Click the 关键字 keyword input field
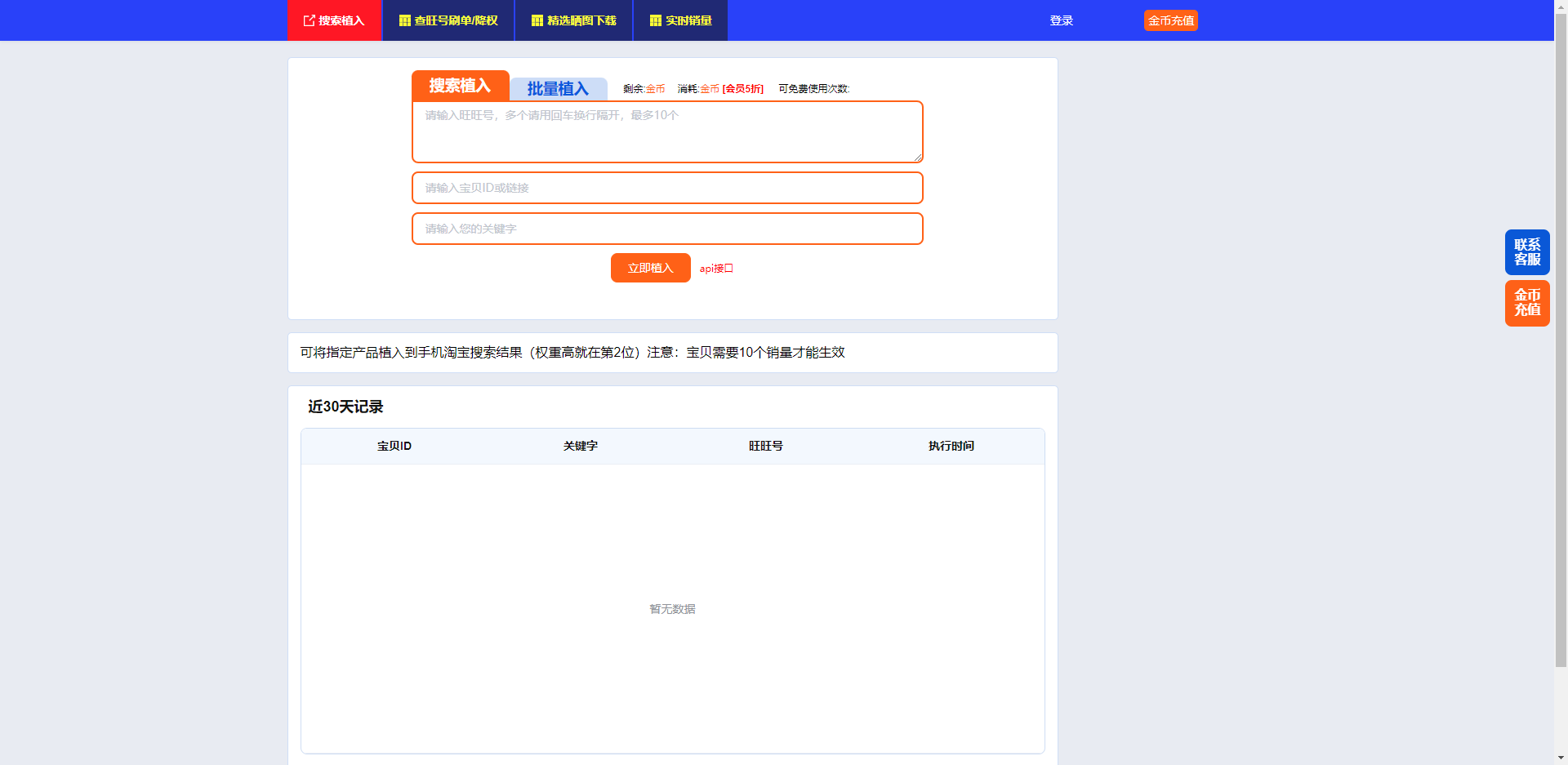The image size is (1568, 765). pos(667,229)
